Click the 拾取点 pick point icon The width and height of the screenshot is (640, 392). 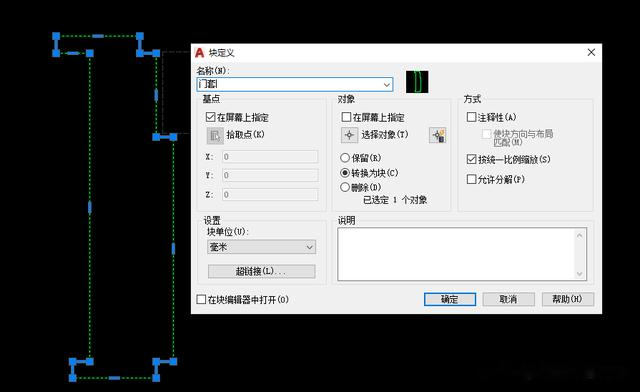[x=215, y=136]
